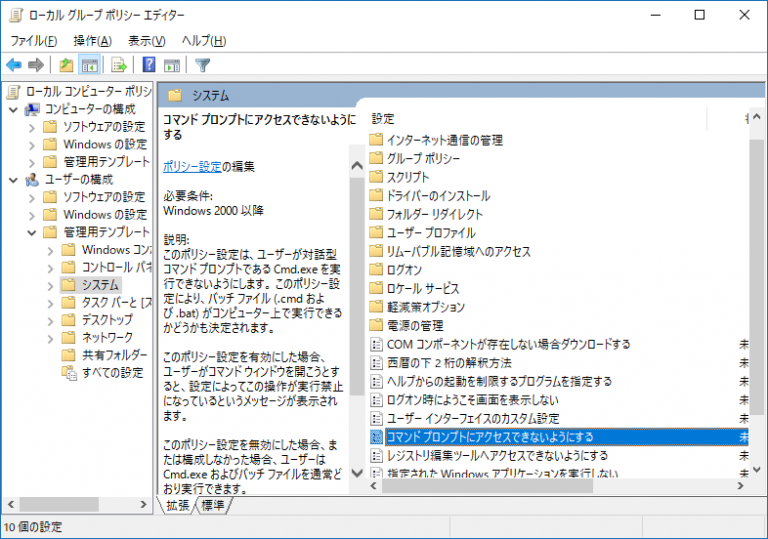Open the 操作(A) menu
The width and height of the screenshot is (768, 539).
tap(92, 41)
